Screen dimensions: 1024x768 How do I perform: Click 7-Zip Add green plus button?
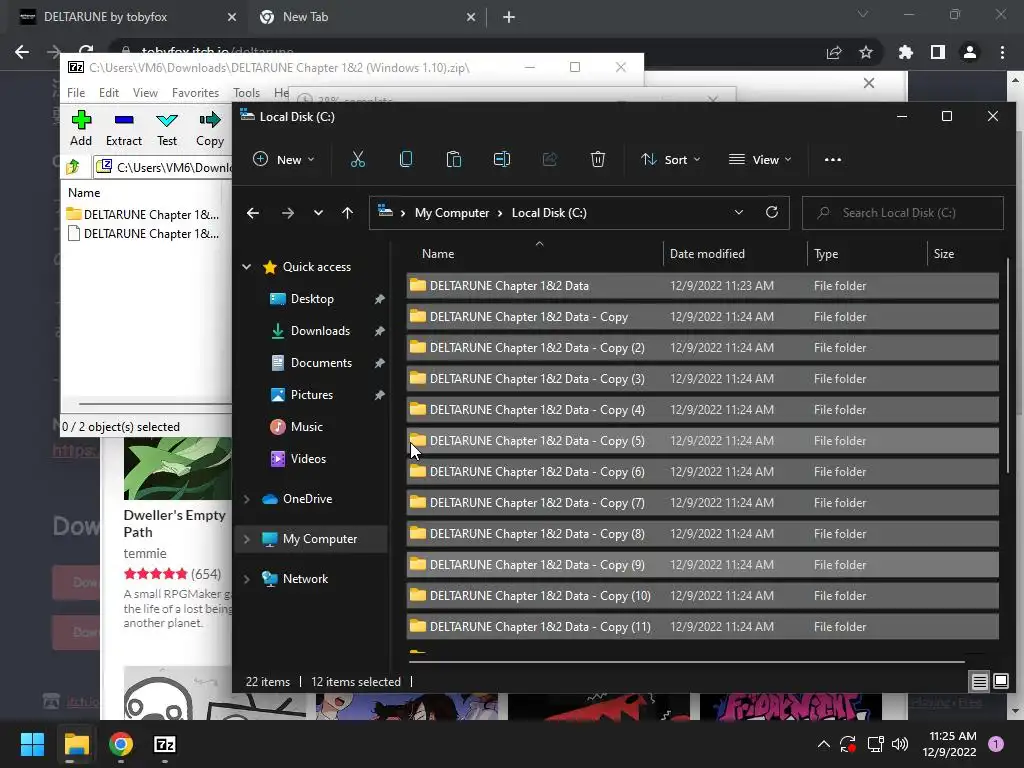(81, 129)
